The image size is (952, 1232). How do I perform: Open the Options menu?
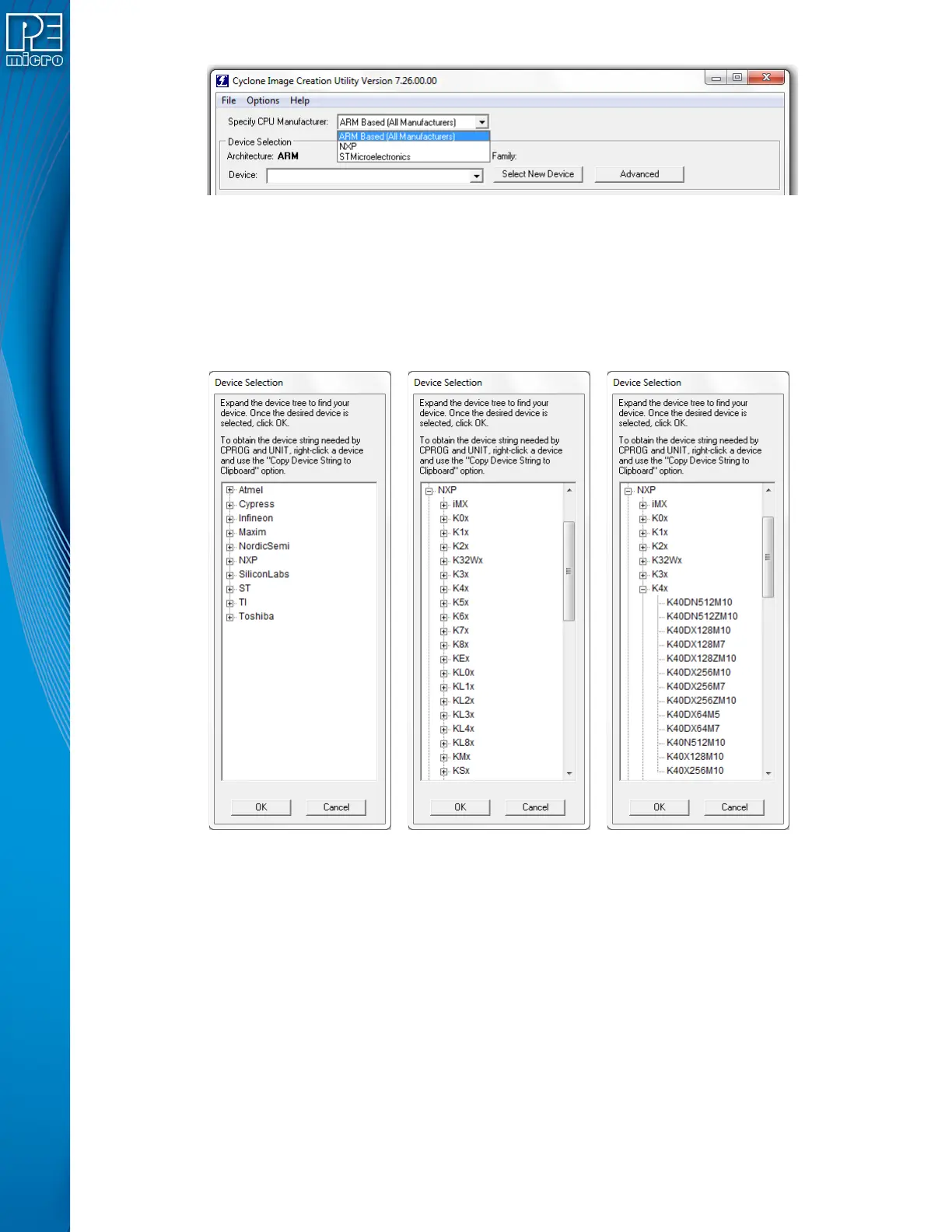point(263,100)
